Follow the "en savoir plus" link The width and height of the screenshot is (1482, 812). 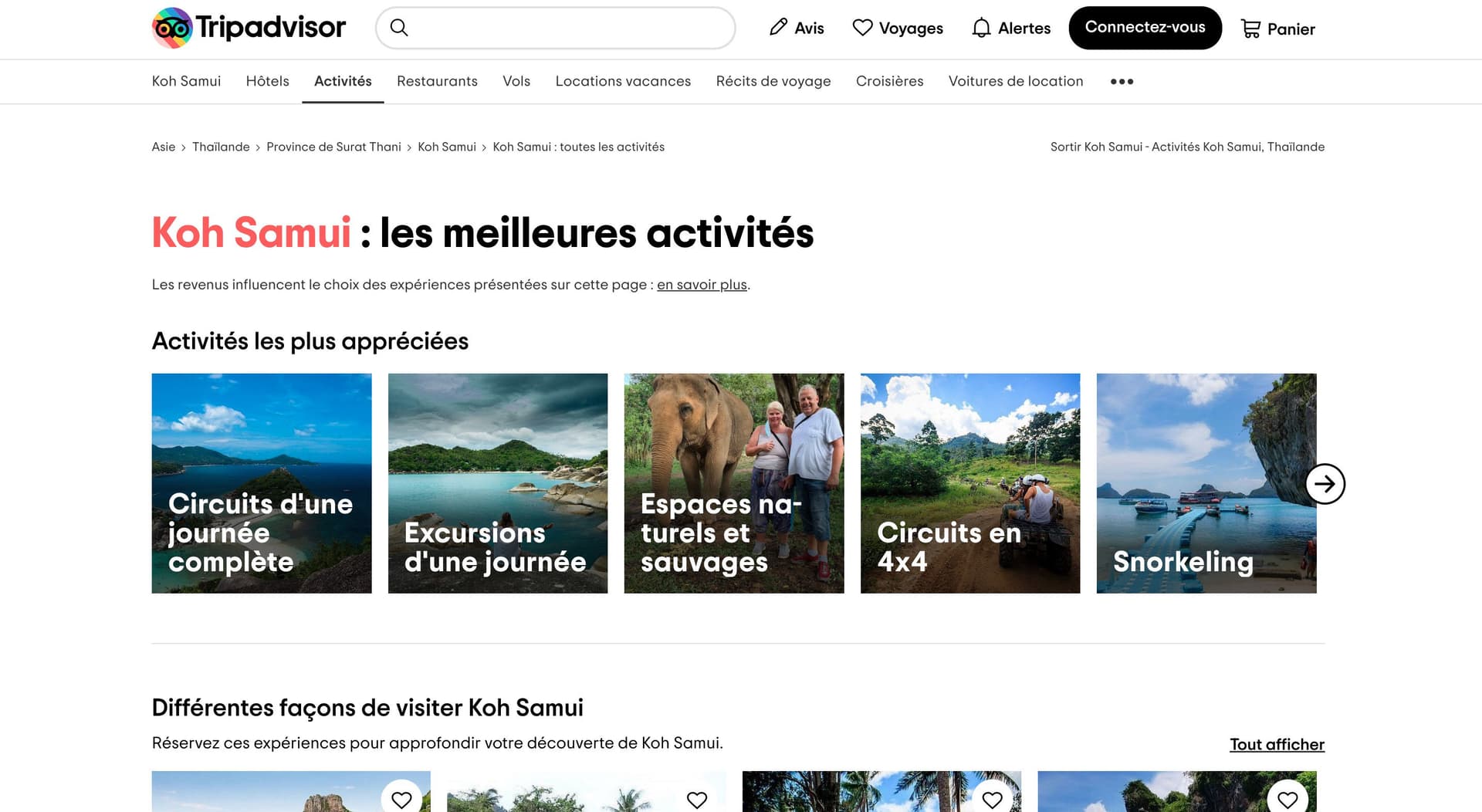pos(702,285)
